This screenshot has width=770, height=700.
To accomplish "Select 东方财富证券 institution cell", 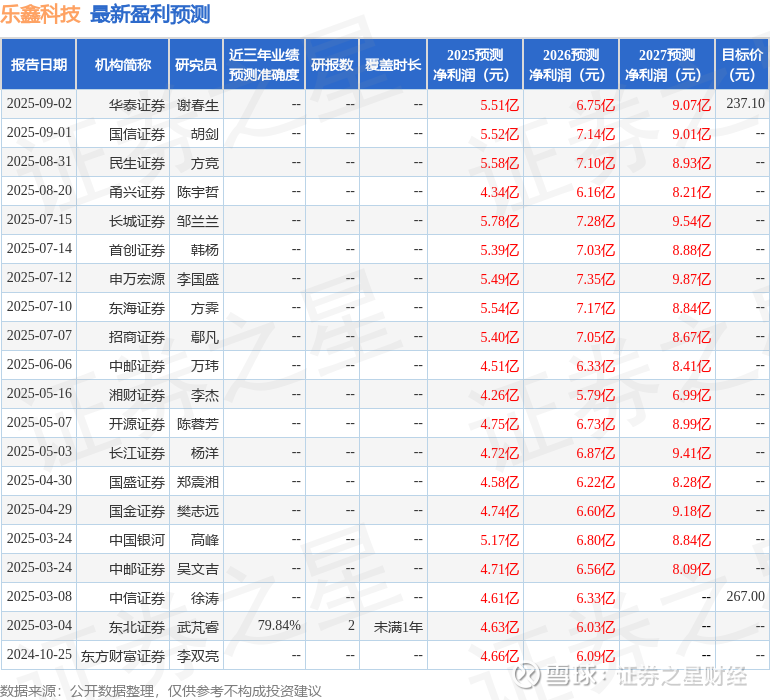I will [123, 656].
